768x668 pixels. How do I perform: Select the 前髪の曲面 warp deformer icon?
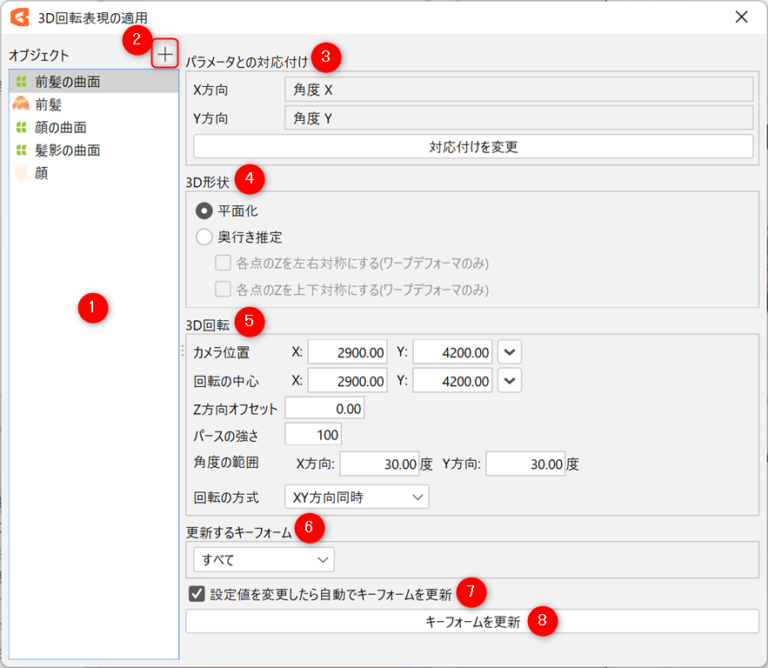(x=20, y=82)
